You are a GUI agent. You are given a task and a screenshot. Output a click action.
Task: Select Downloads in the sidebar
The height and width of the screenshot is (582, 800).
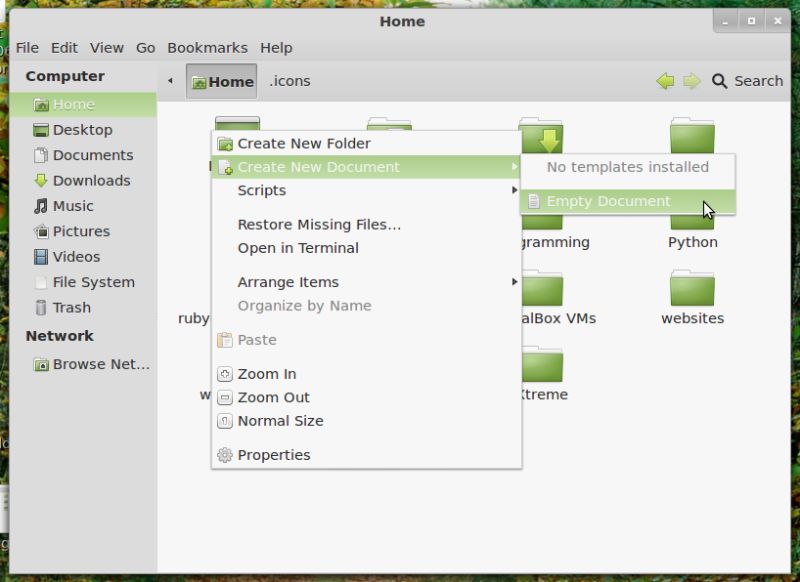(x=80, y=180)
